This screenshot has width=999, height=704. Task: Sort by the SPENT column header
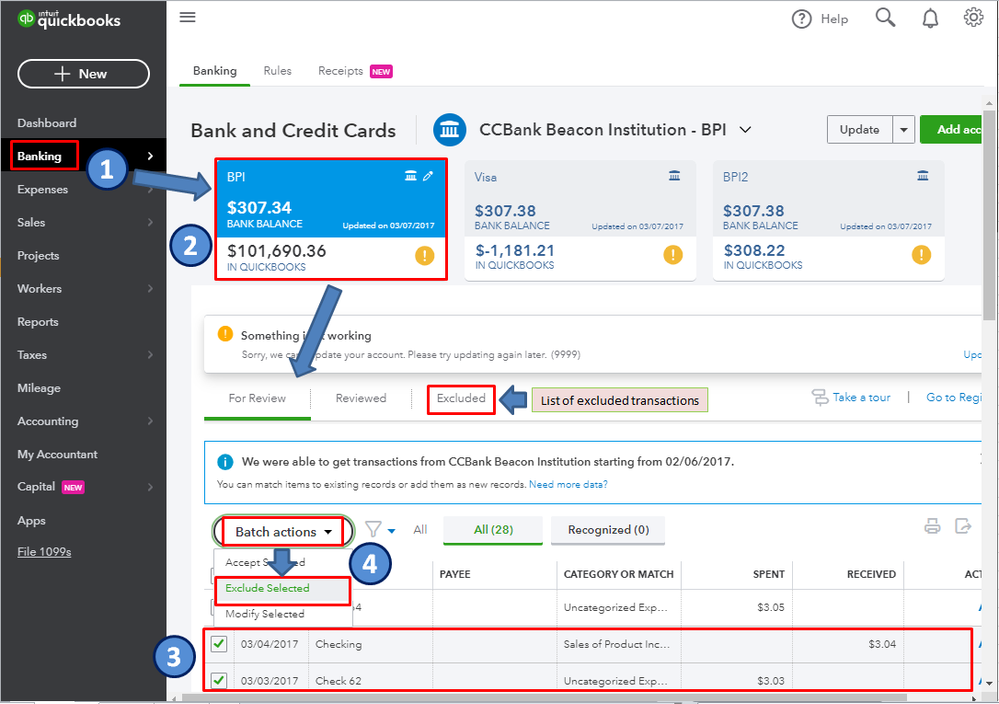pos(768,574)
